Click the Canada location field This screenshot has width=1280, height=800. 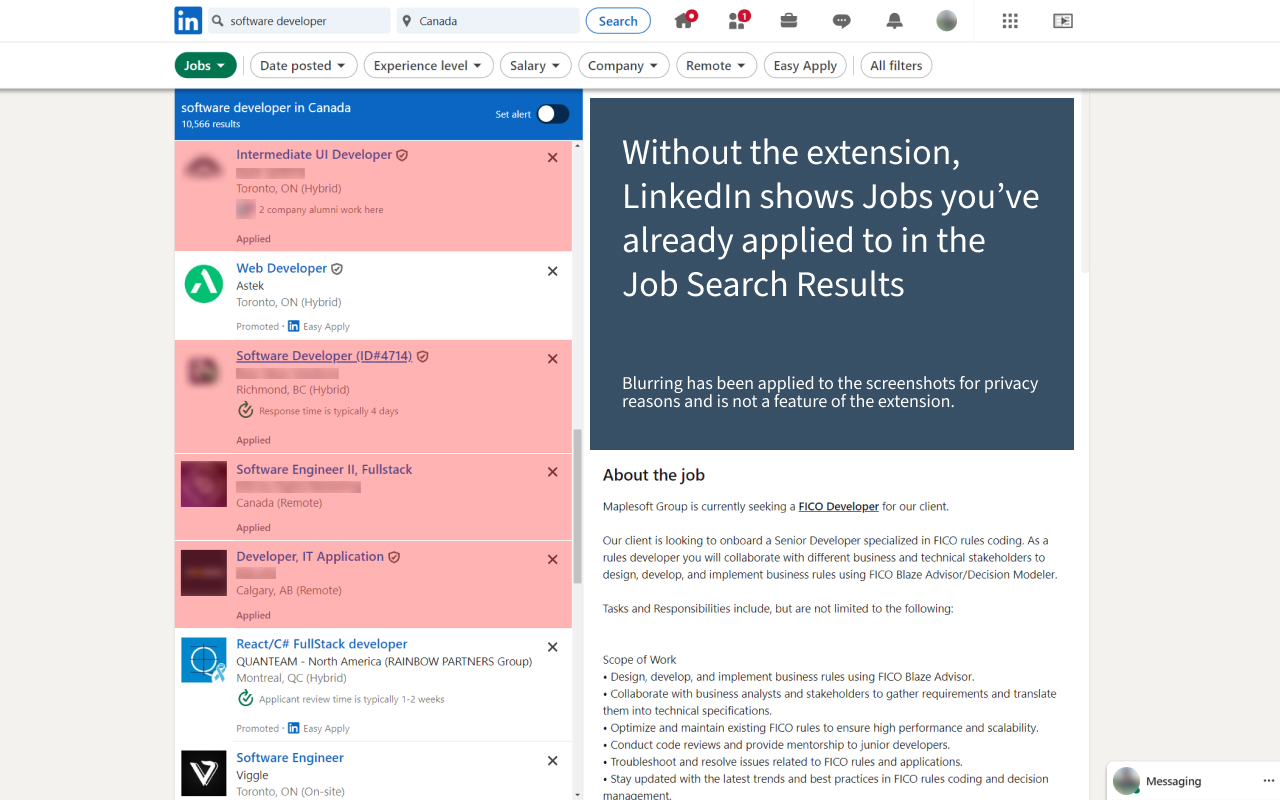(x=487, y=21)
